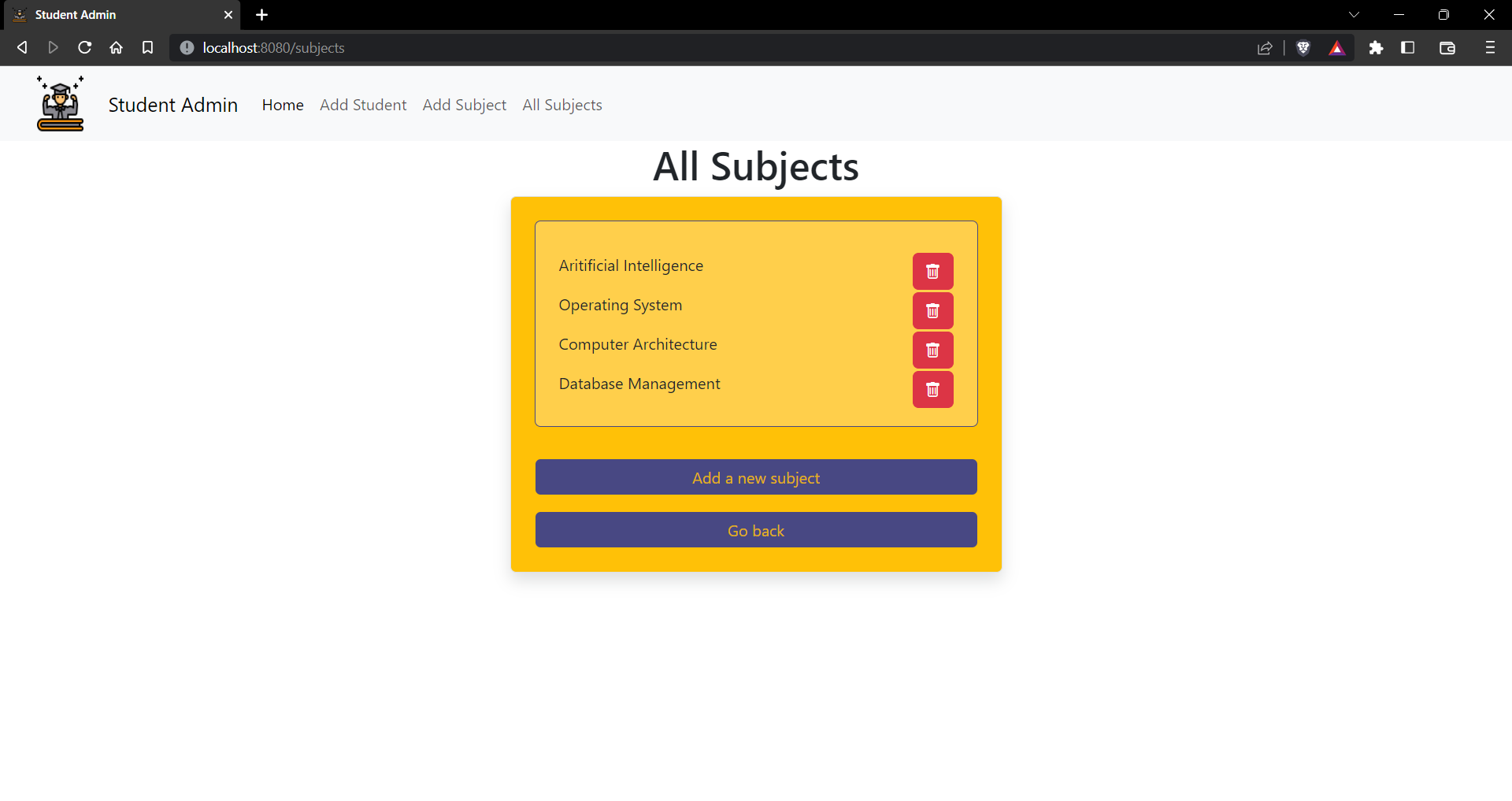Toggle the browser sidebar panel
The image size is (1512, 801).
point(1407,48)
